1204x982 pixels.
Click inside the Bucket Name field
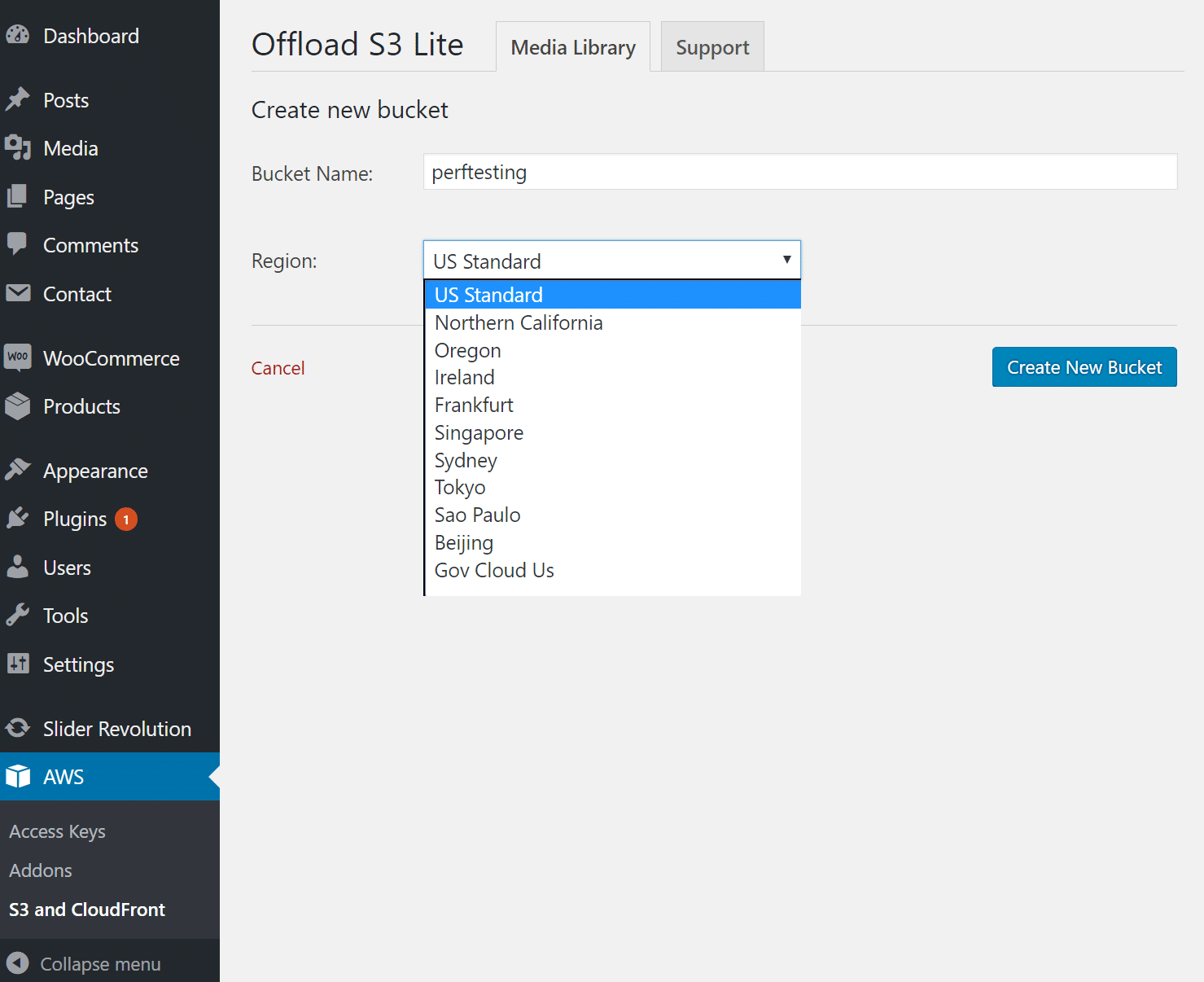click(x=799, y=172)
